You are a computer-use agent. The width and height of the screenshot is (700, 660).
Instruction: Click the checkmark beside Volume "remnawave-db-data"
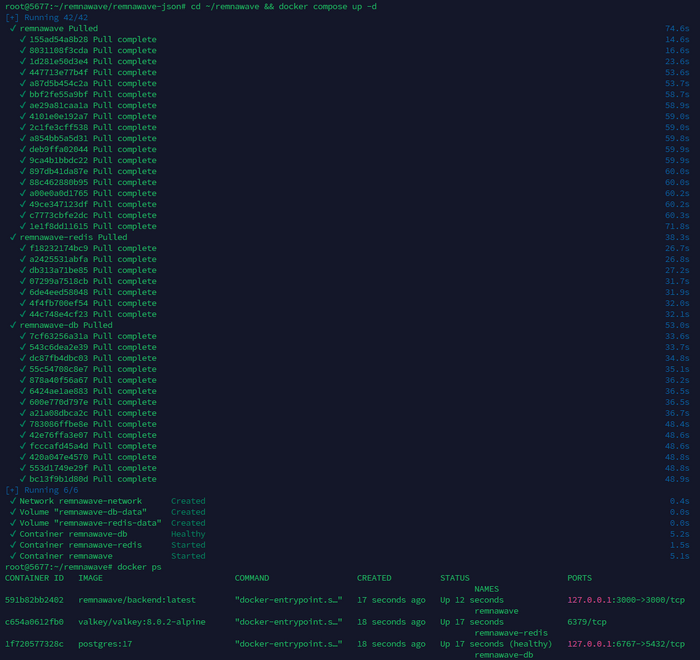[x=13, y=512]
